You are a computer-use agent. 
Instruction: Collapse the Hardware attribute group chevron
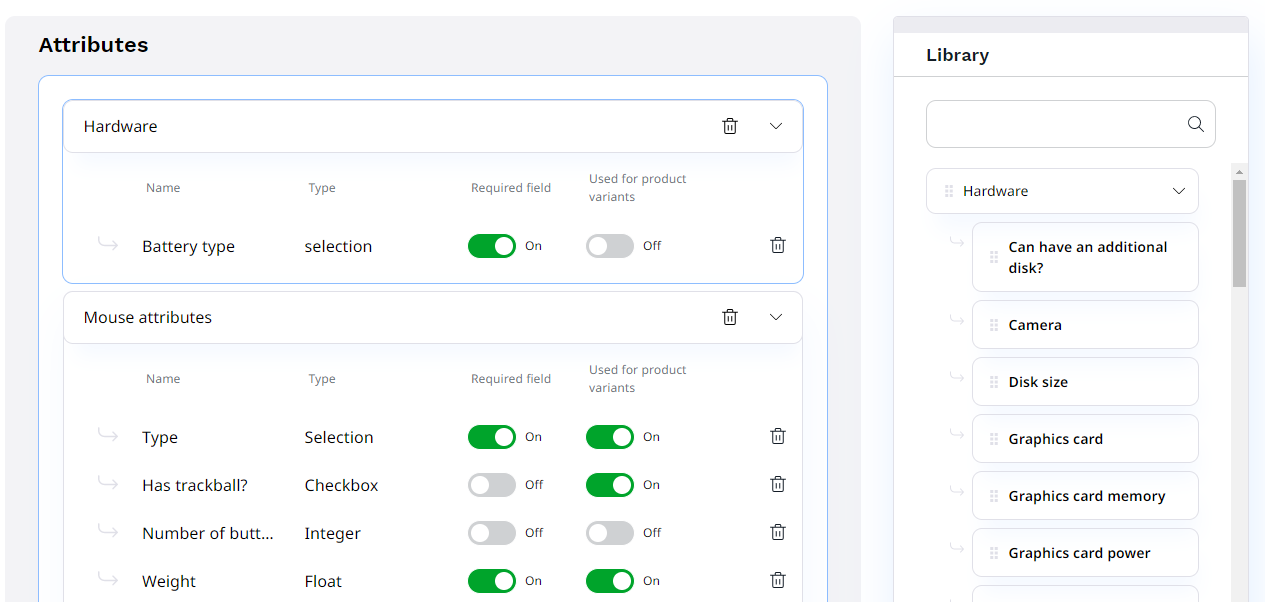tap(776, 126)
